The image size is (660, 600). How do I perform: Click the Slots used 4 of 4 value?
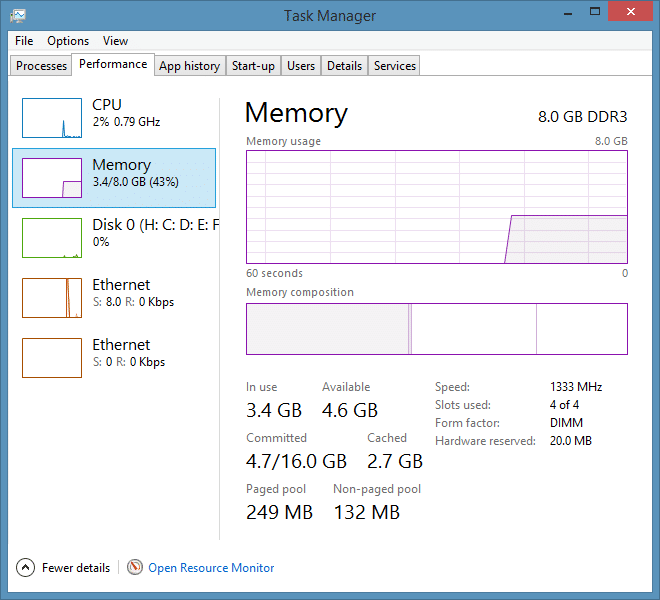tap(564, 405)
